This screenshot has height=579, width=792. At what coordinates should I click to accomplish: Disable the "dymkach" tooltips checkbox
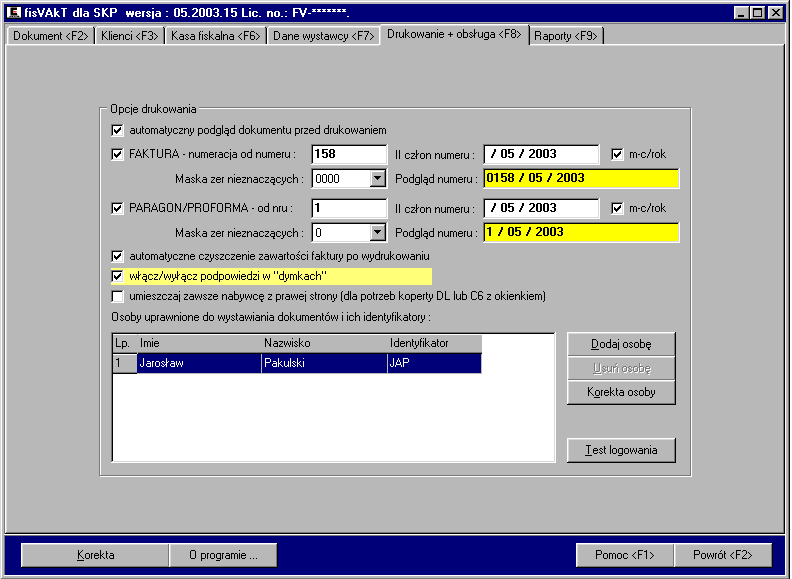pyautogui.click(x=118, y=276)
